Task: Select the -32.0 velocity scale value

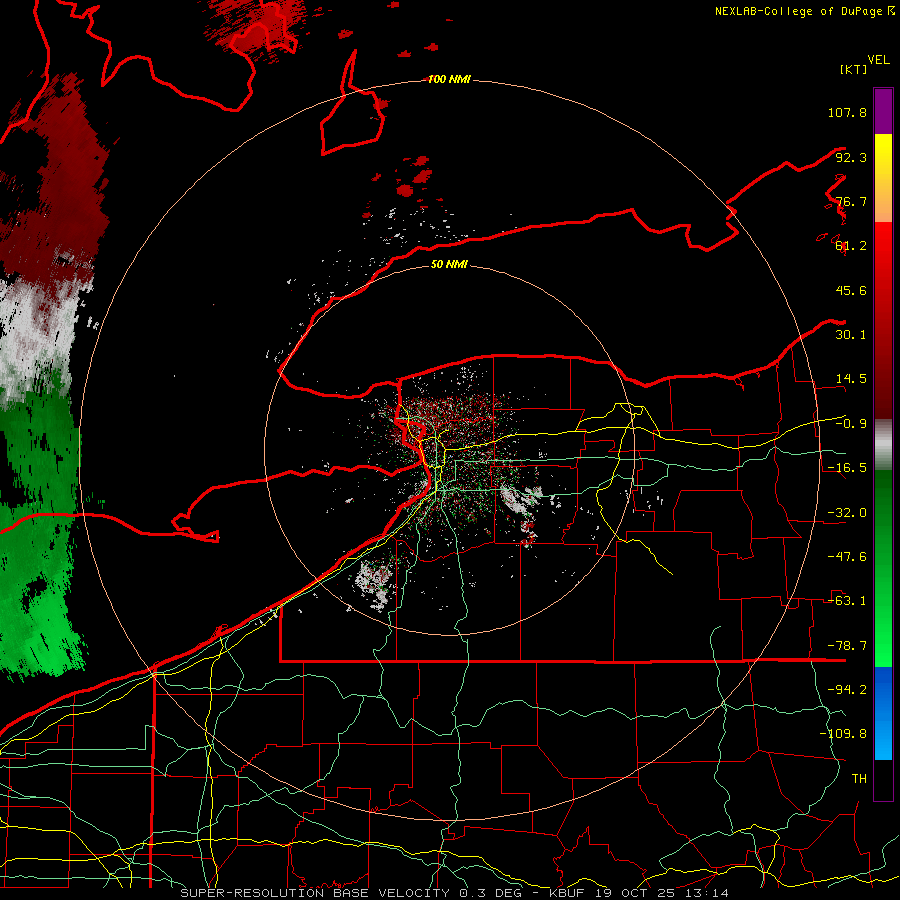Action: tap(847, 513)
